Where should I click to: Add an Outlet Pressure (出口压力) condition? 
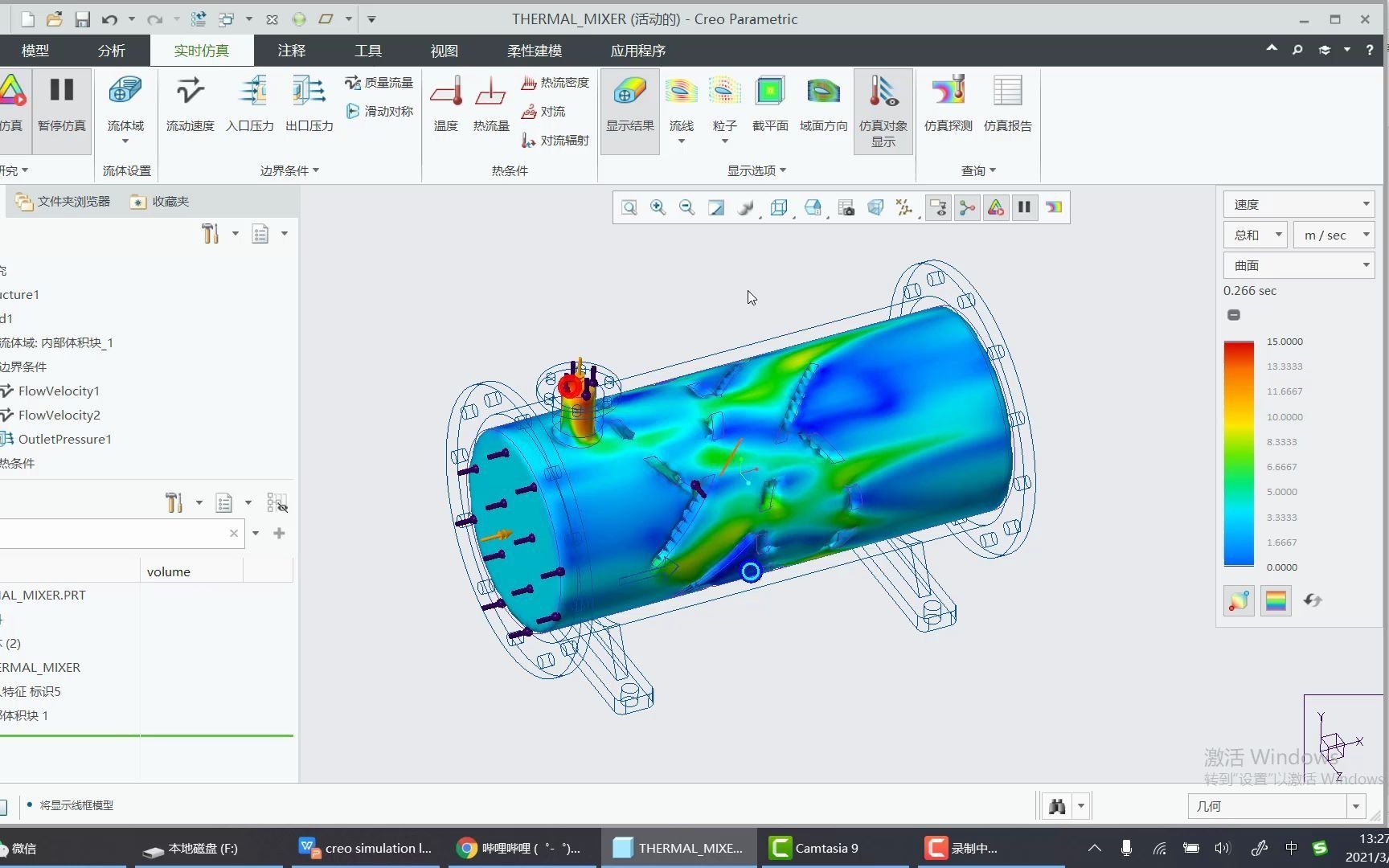309,104
